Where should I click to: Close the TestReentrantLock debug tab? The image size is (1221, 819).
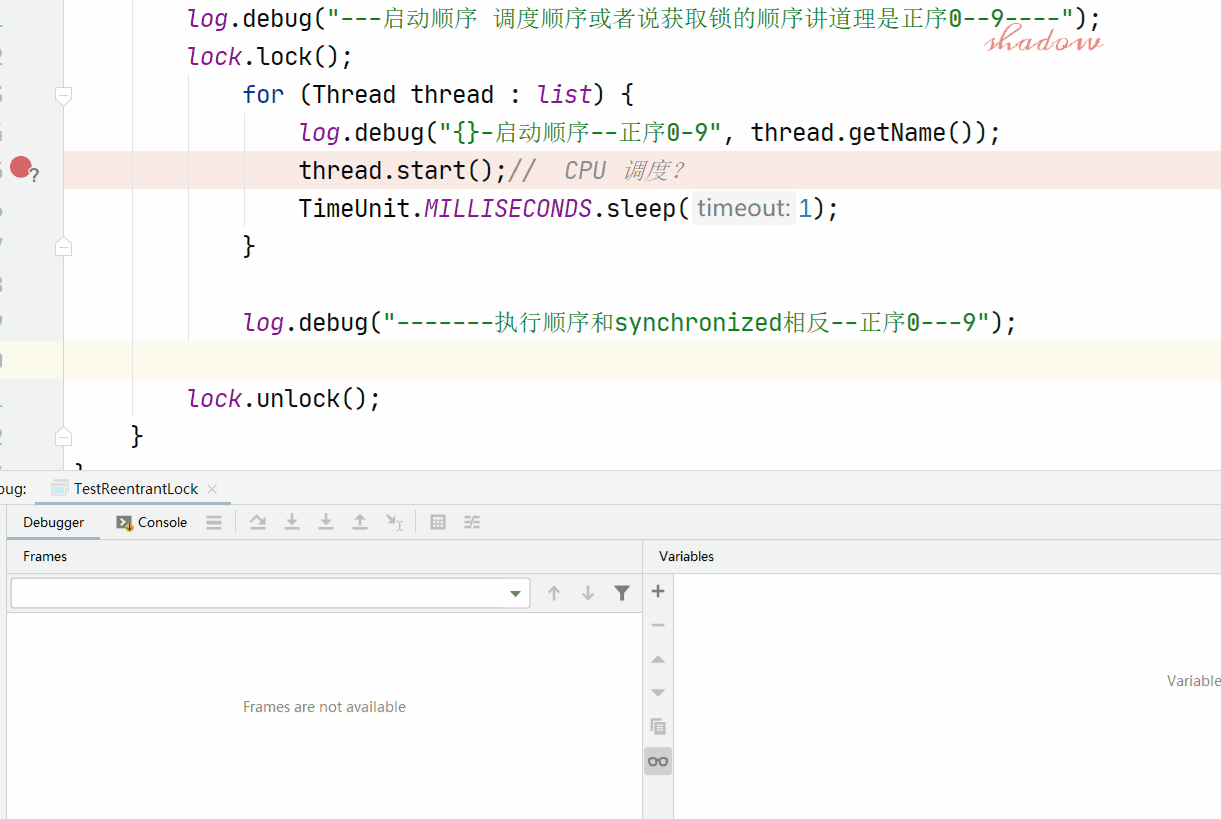point(212,489)
